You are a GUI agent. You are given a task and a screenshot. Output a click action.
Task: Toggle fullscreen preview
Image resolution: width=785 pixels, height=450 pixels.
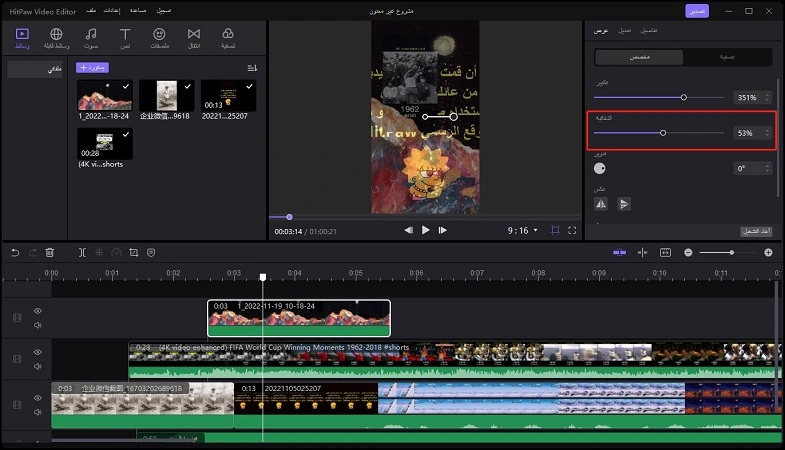point(572,230)
